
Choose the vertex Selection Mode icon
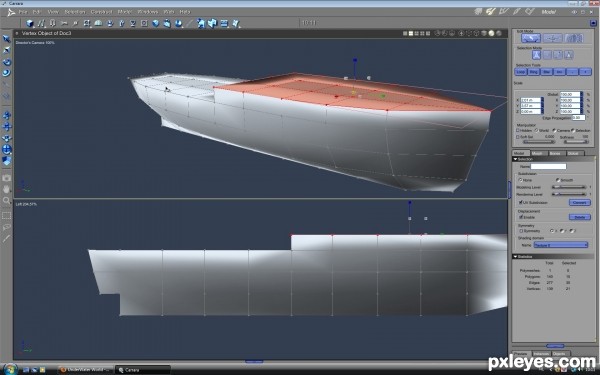(536, 55)
